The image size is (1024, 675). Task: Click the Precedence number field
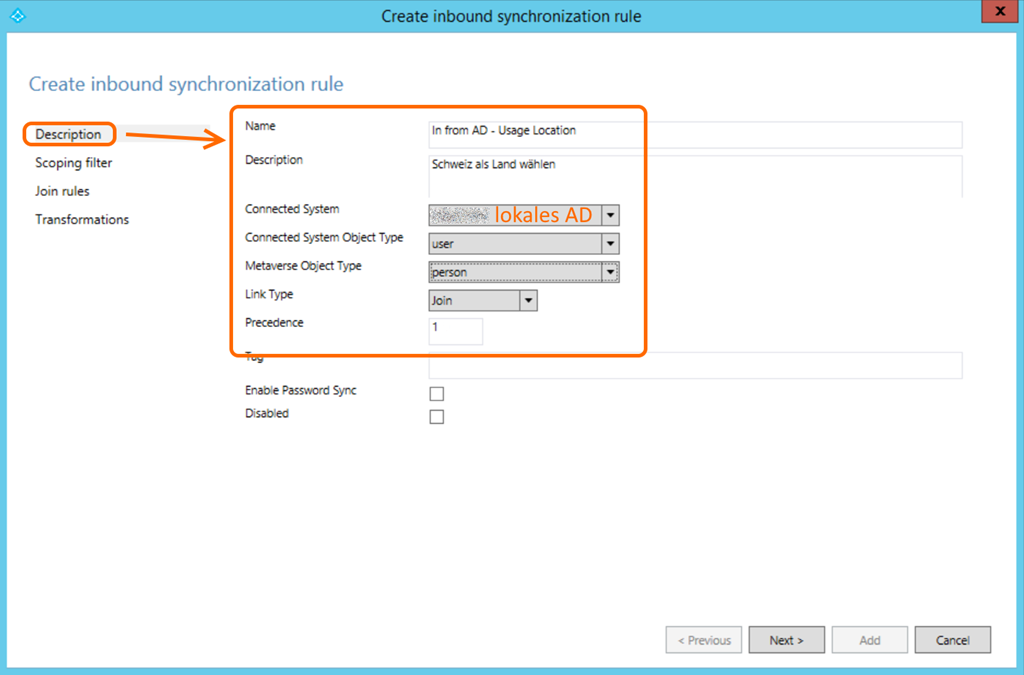coord(455,331)
